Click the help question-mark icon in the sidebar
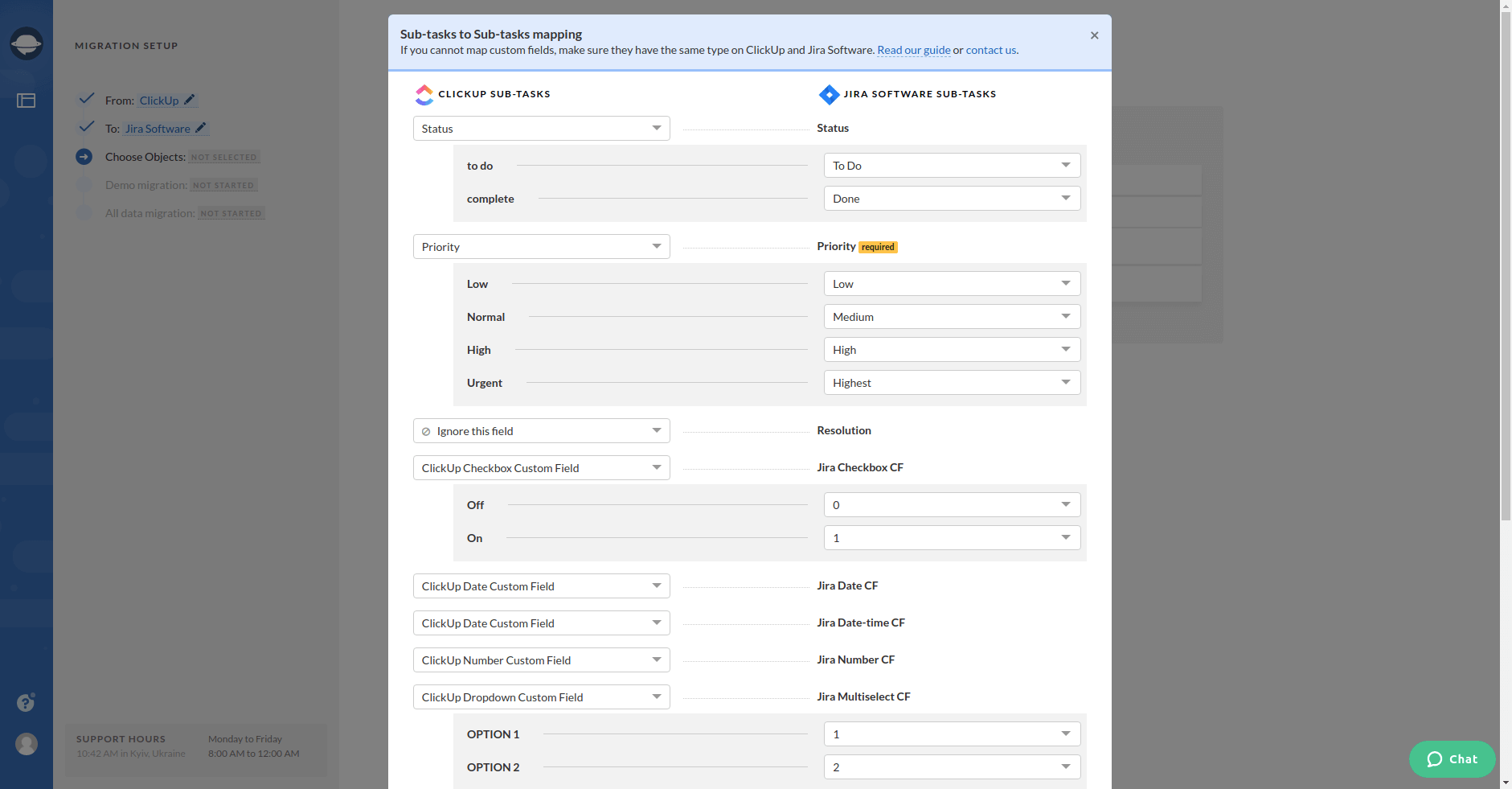The width and height of the screenshot is (1512, 789). [25, 702]
